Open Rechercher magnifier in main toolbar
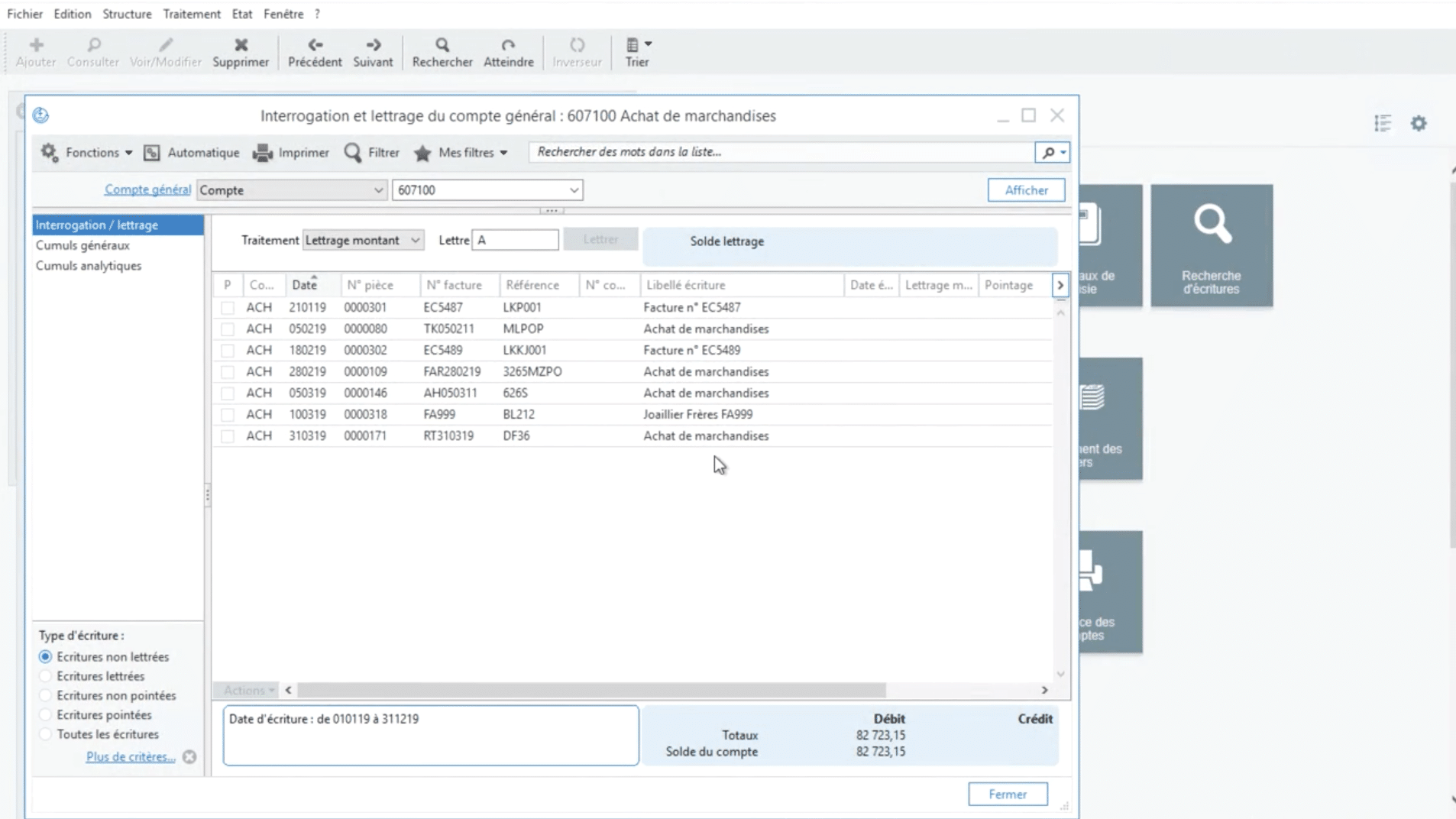The image size is (1456, 819). [442, 46]
